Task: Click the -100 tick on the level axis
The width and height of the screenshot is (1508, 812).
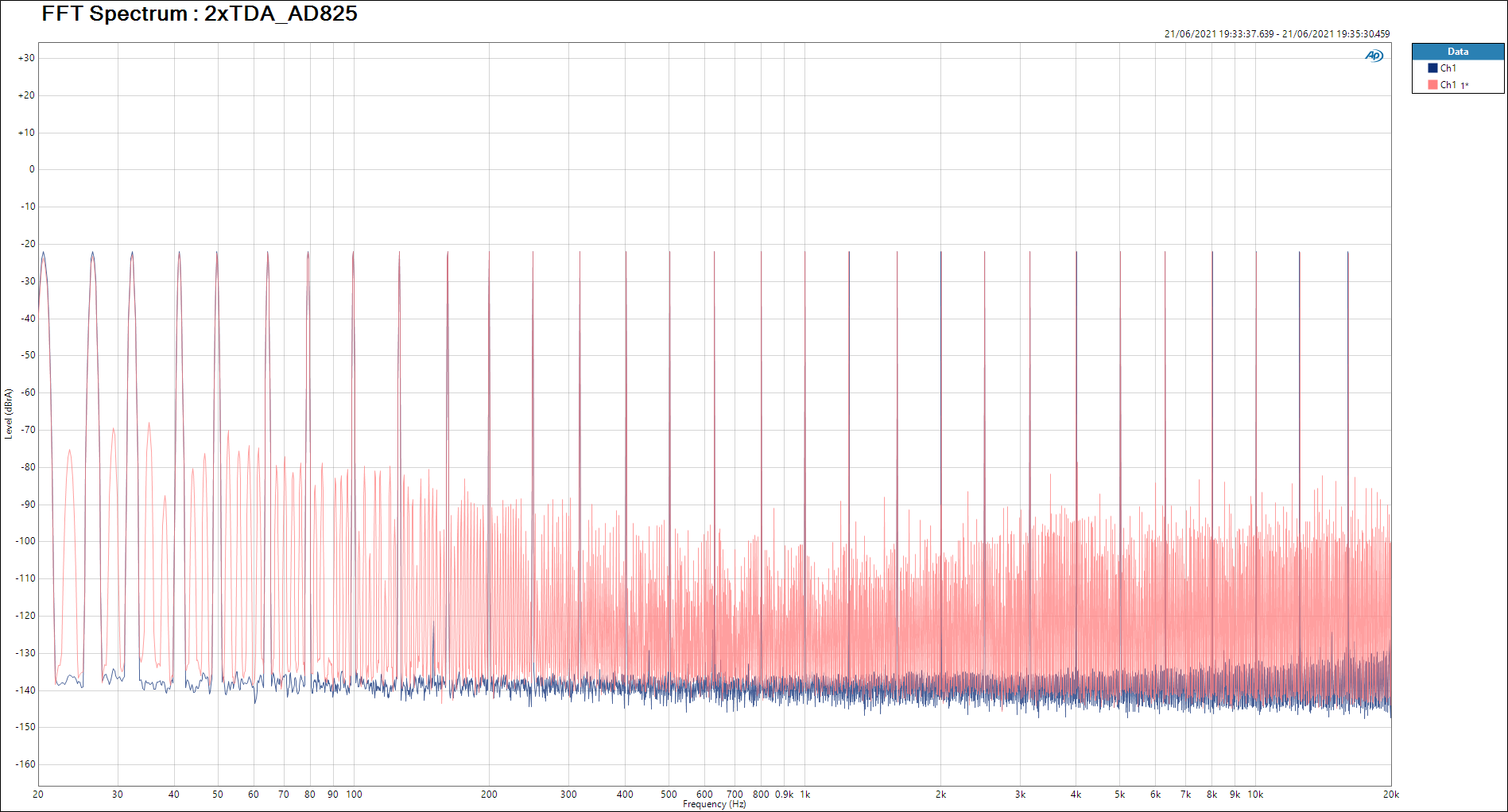Action: click(26, 541)
